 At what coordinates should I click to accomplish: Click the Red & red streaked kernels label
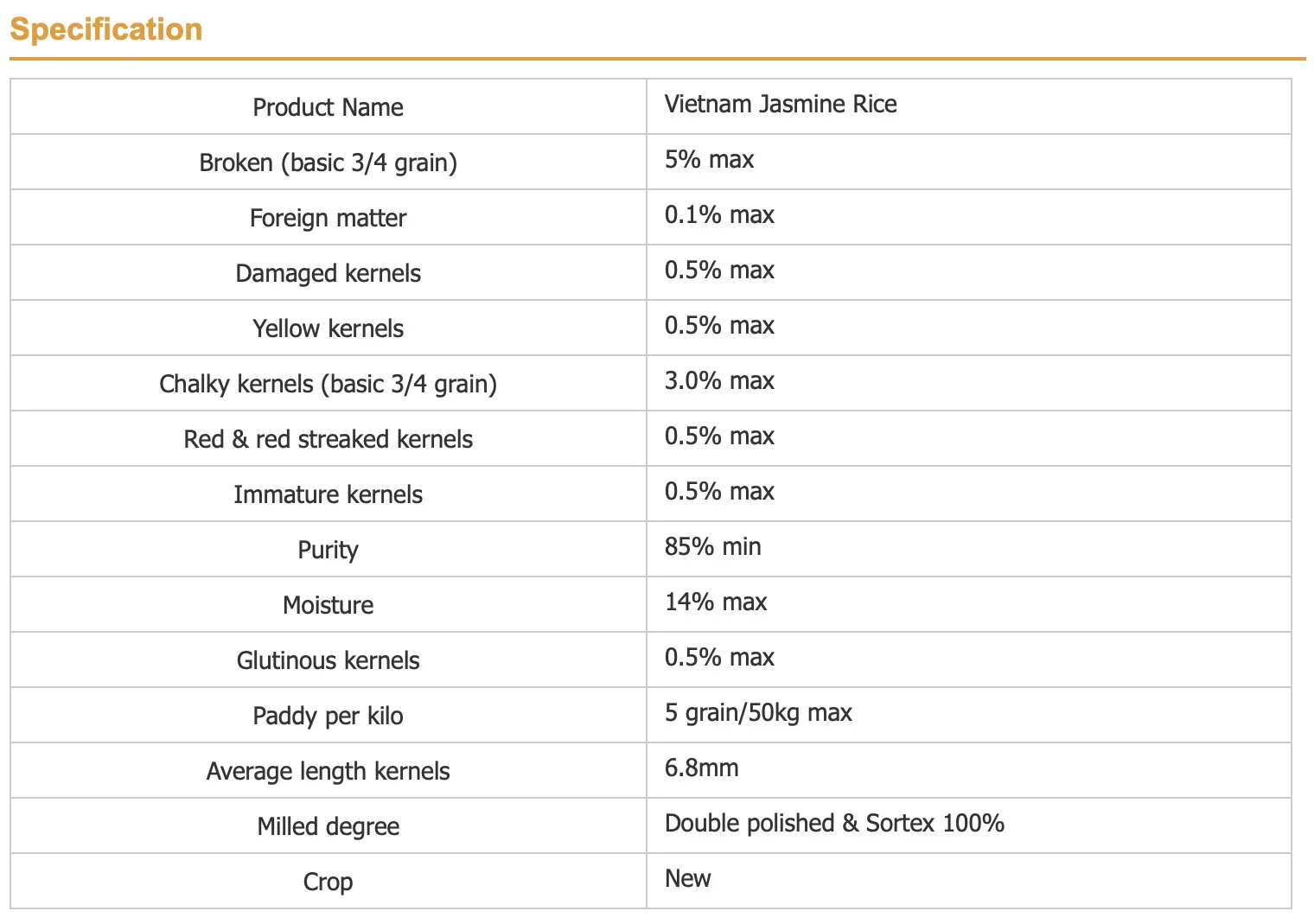tap(328, 439)
